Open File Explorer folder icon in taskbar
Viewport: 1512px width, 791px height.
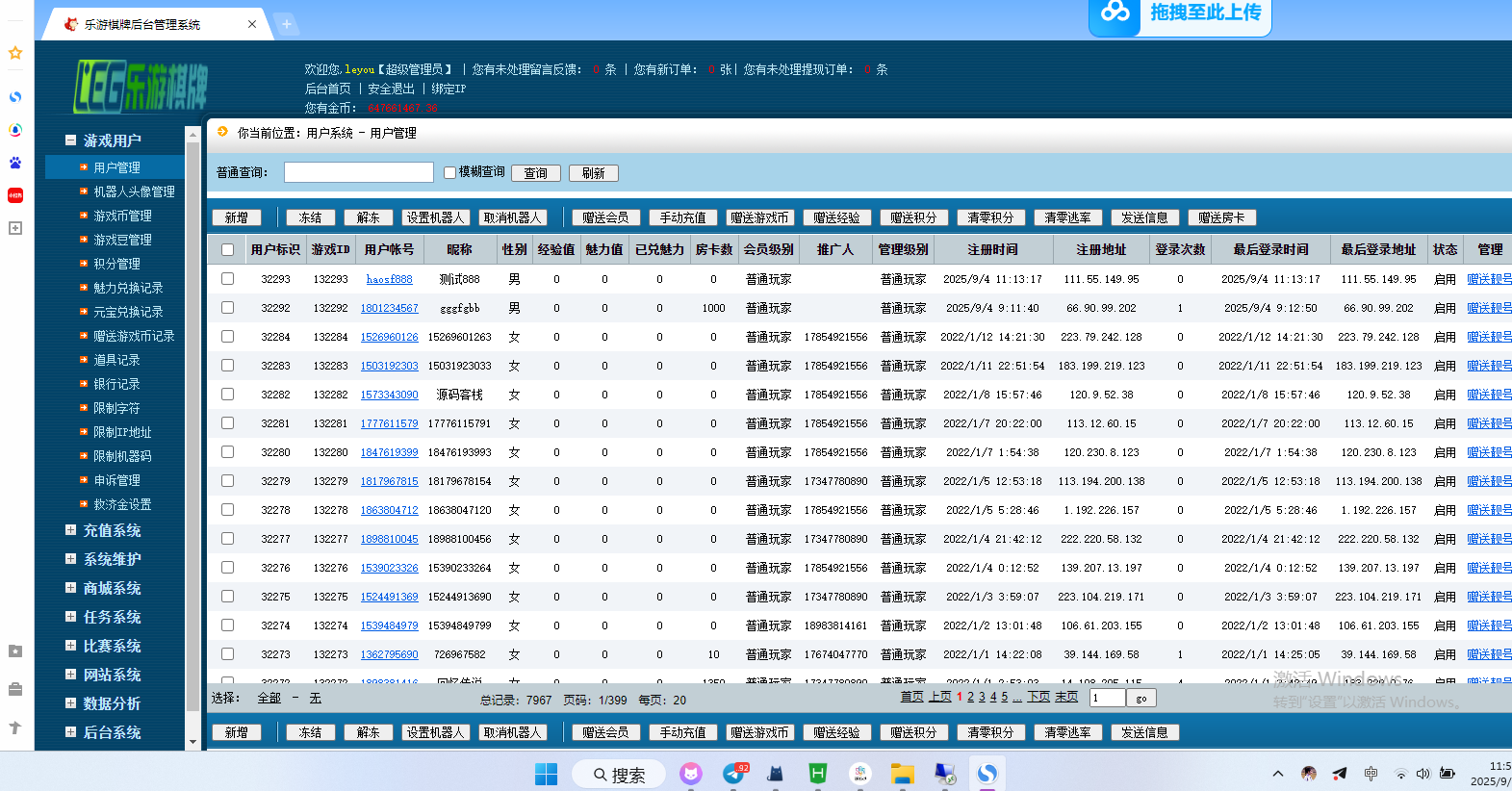(902, 774)
